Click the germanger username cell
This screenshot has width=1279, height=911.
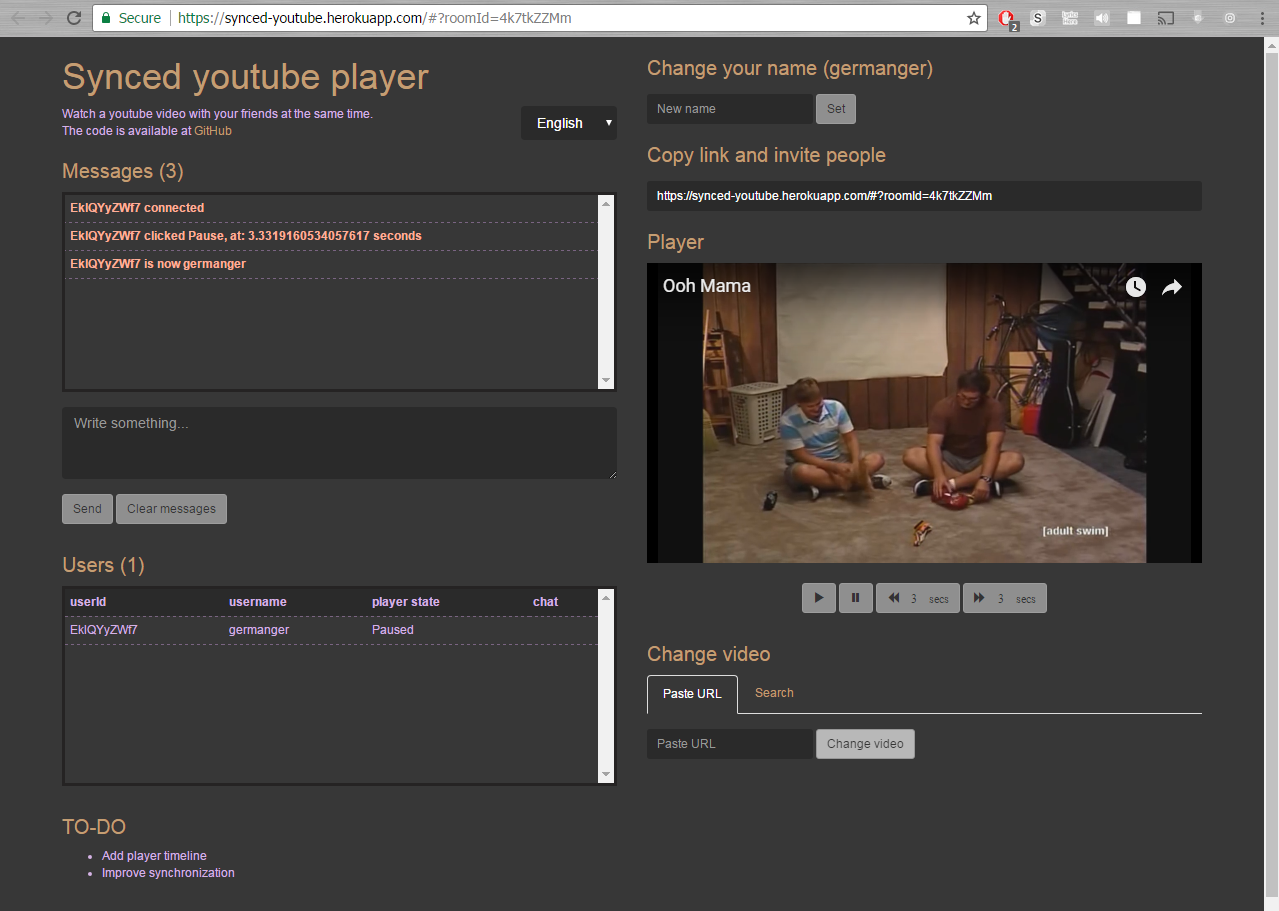[x=259, y=630]
